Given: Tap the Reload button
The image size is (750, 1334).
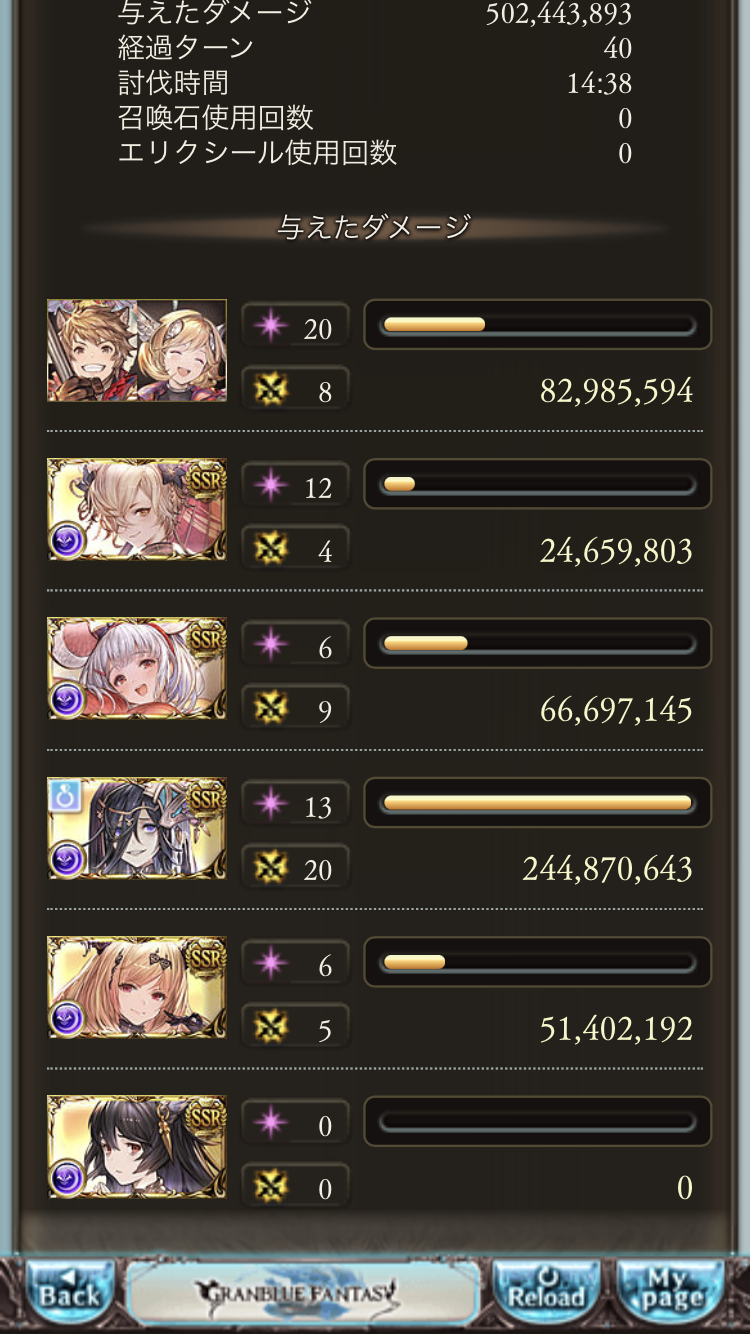Looking at the screenshot, I should pyautogui.click(x=547, y=1292).
